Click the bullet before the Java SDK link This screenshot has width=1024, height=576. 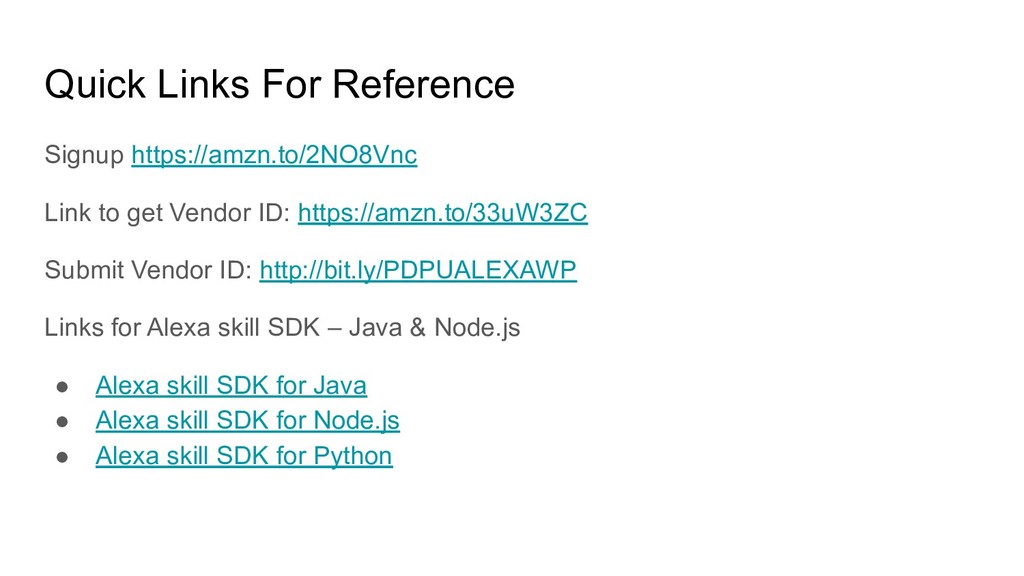[x=62, y=387]
